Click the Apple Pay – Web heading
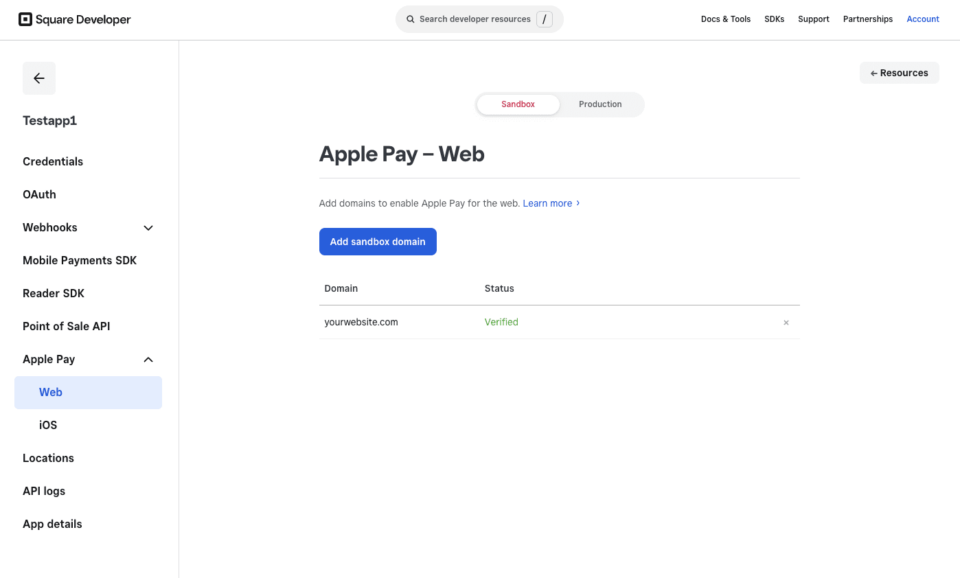The image size is (960, 578). (x=402, y=154)
